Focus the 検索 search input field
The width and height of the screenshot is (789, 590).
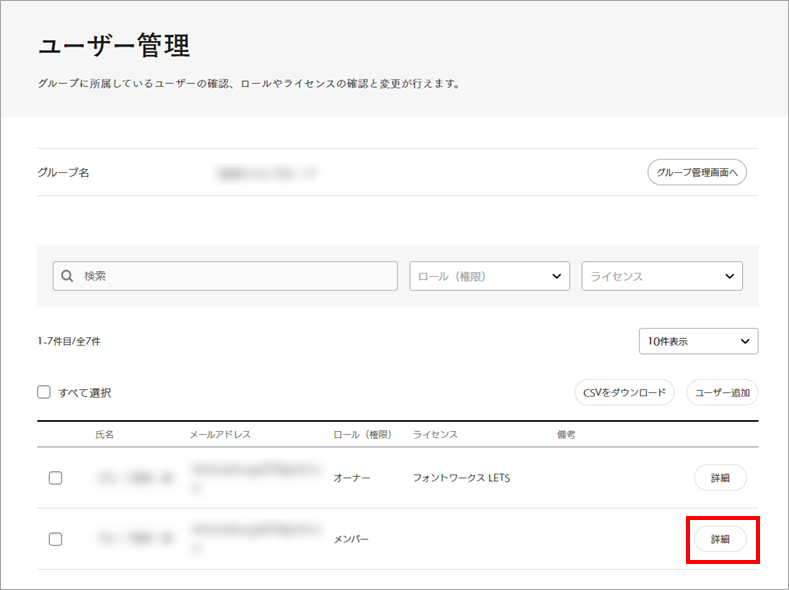pyautogui.click(x=235, y=277)
